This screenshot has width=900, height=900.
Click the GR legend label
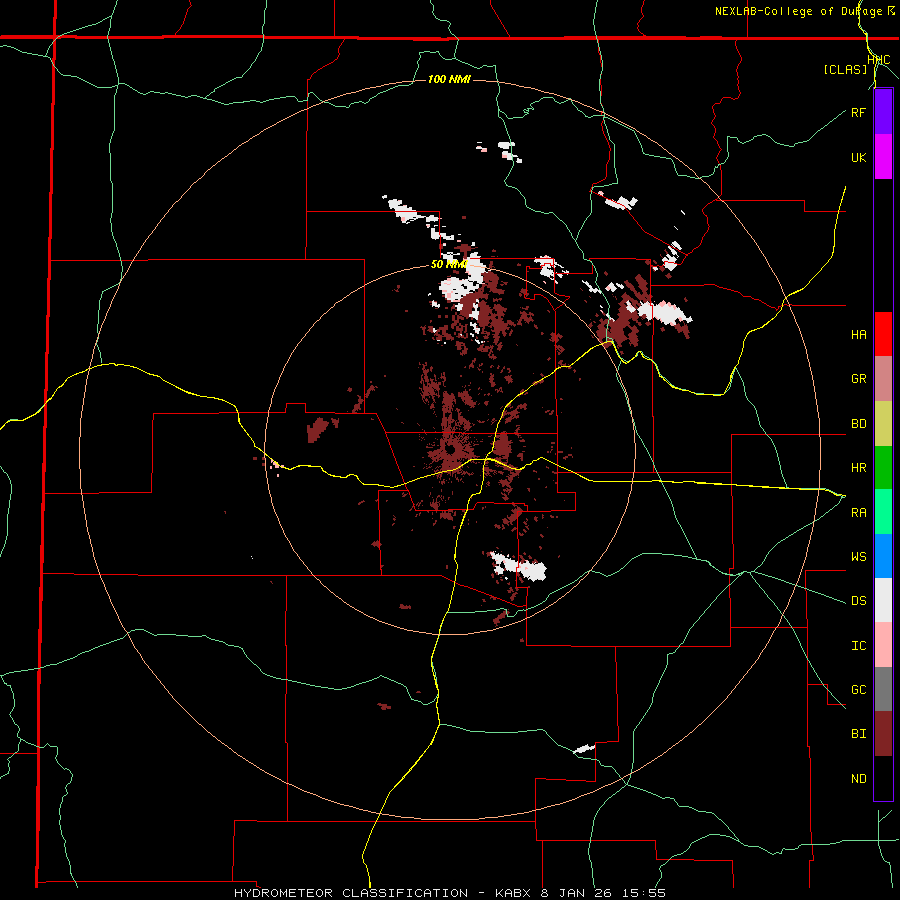click(x=858, y=379)
